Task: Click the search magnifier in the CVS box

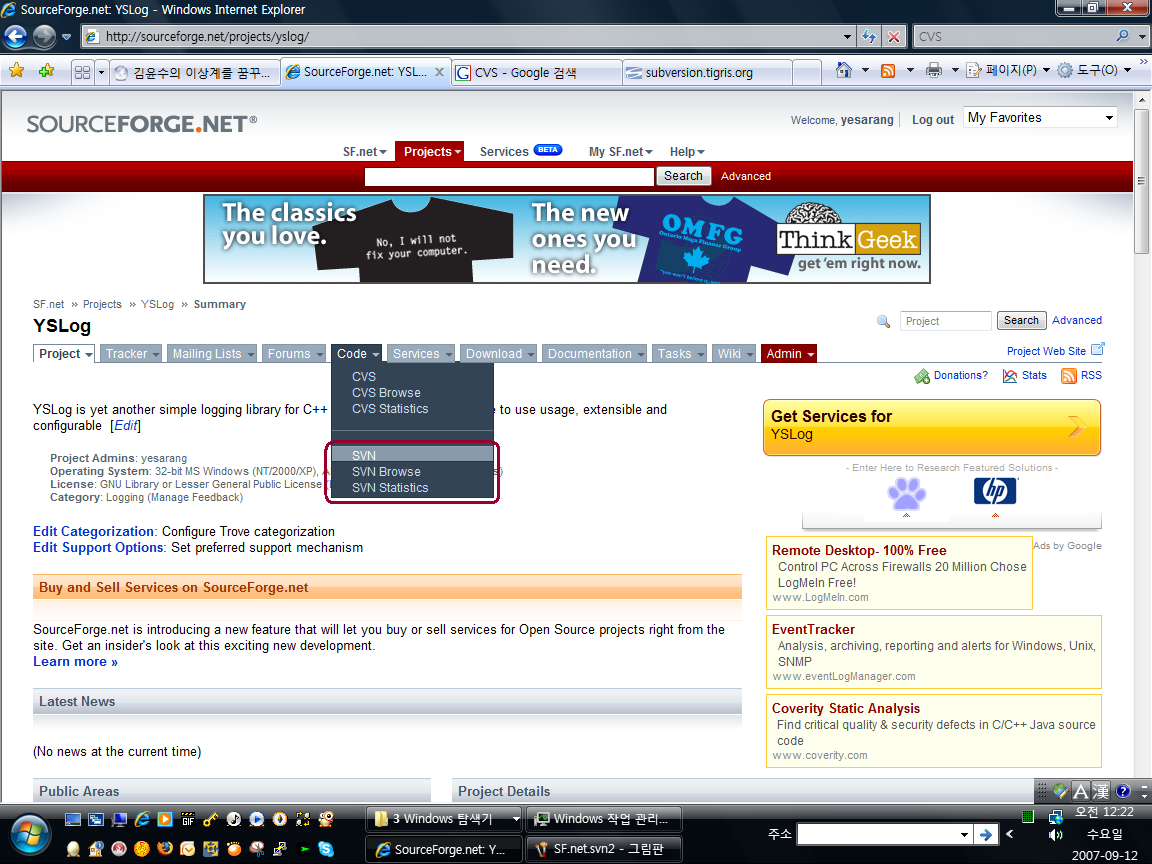Action: point(1122,35)
